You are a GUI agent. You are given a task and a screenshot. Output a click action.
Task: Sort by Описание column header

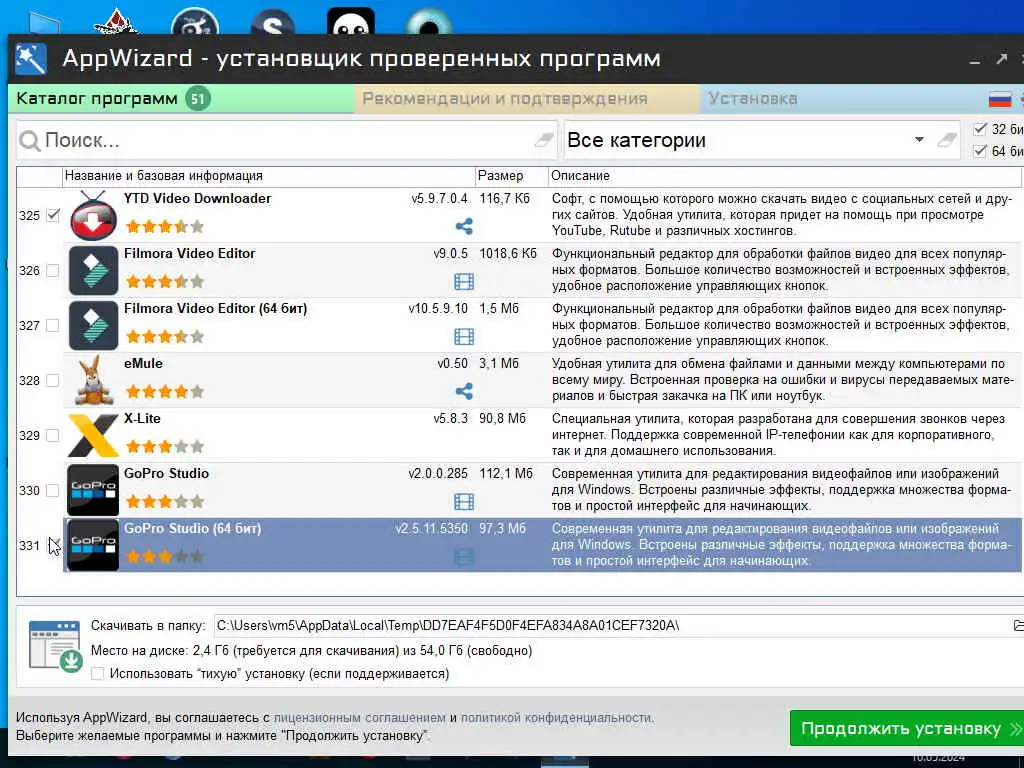(786, 176)
